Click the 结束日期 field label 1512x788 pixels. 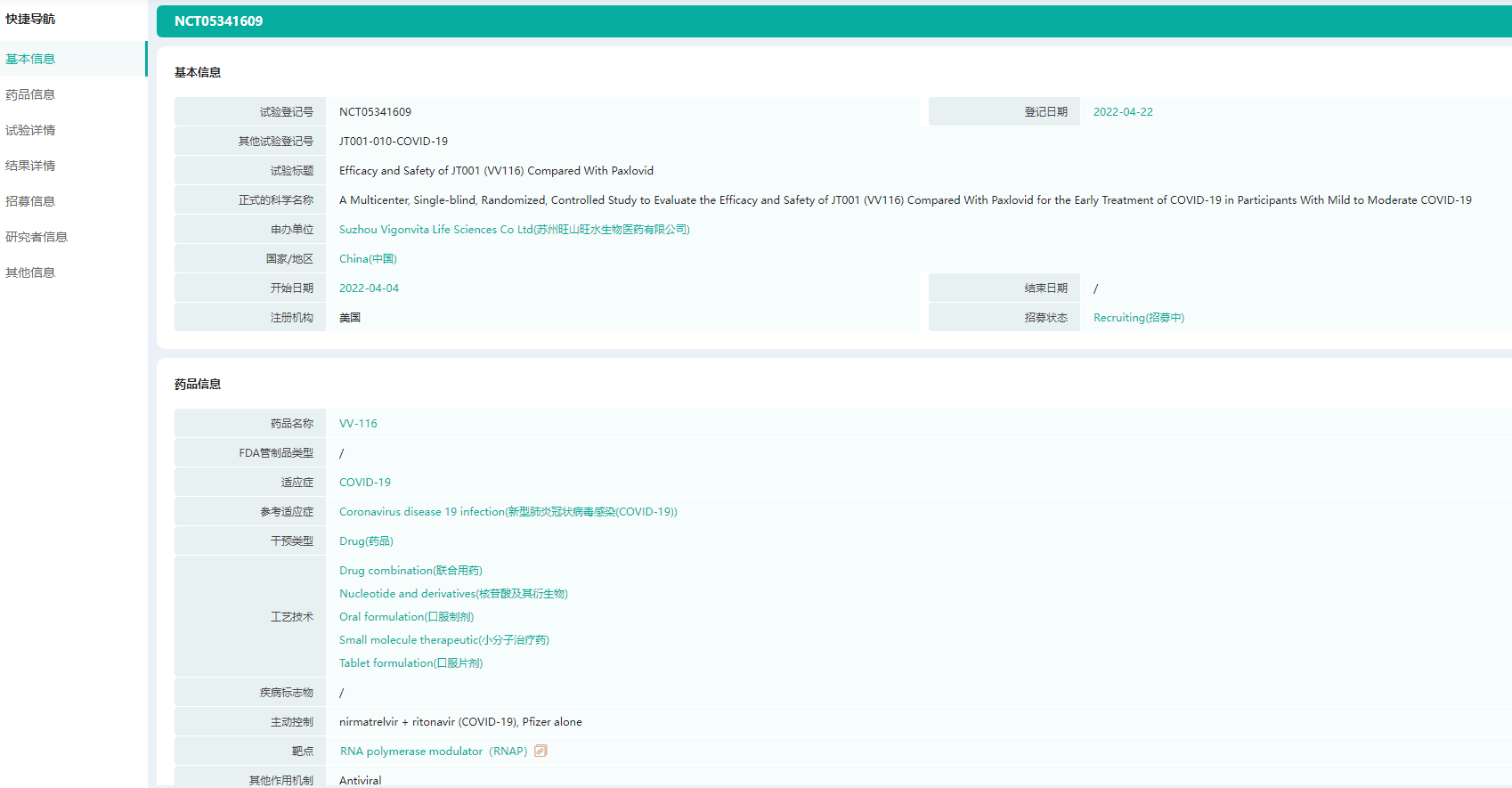[x=1045, y=288]
